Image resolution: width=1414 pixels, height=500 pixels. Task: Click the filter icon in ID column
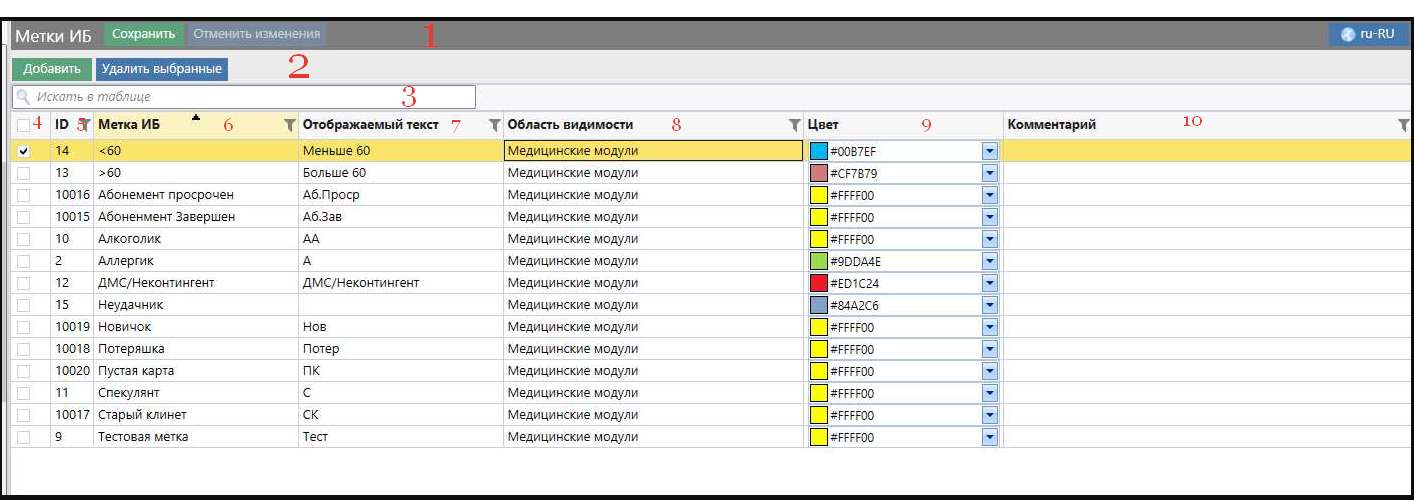click(85, 125)
